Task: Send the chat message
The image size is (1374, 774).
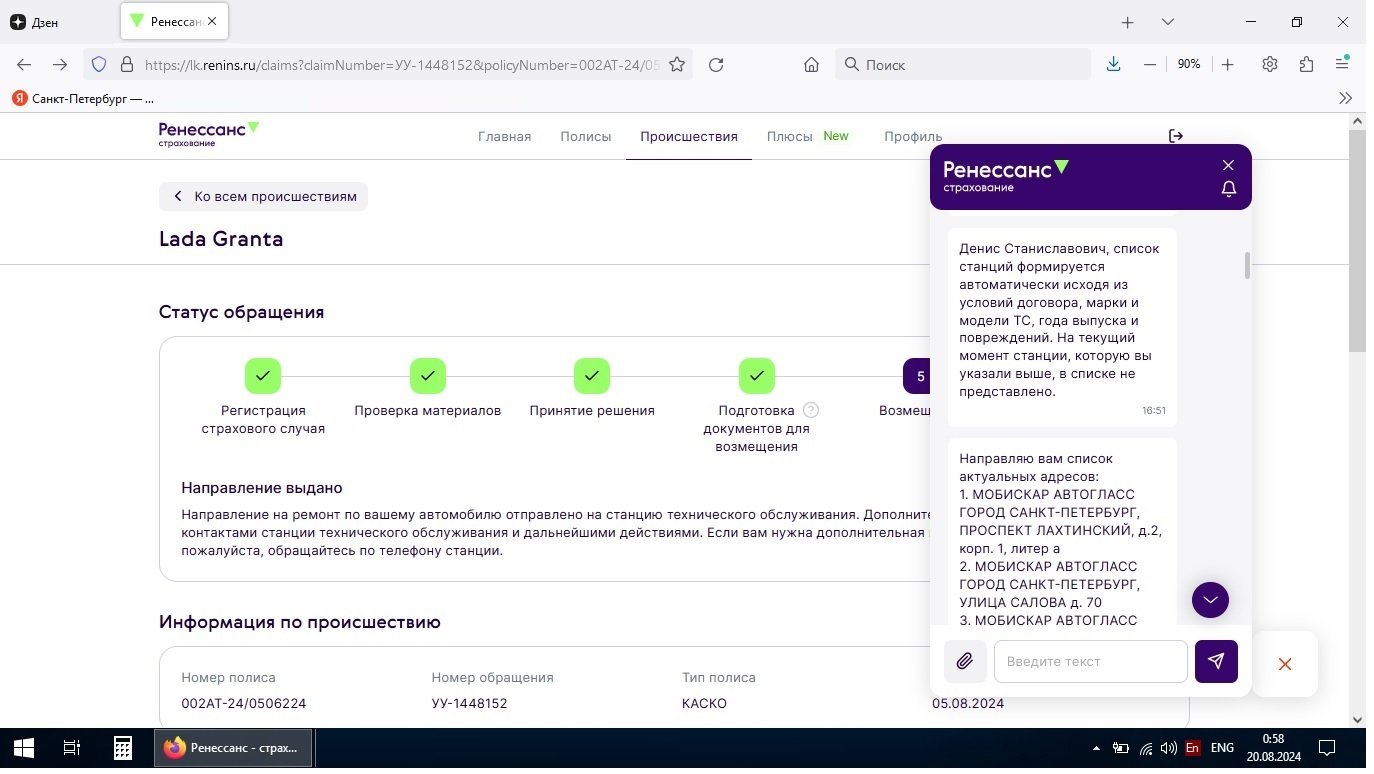Action: point(1216,661)
